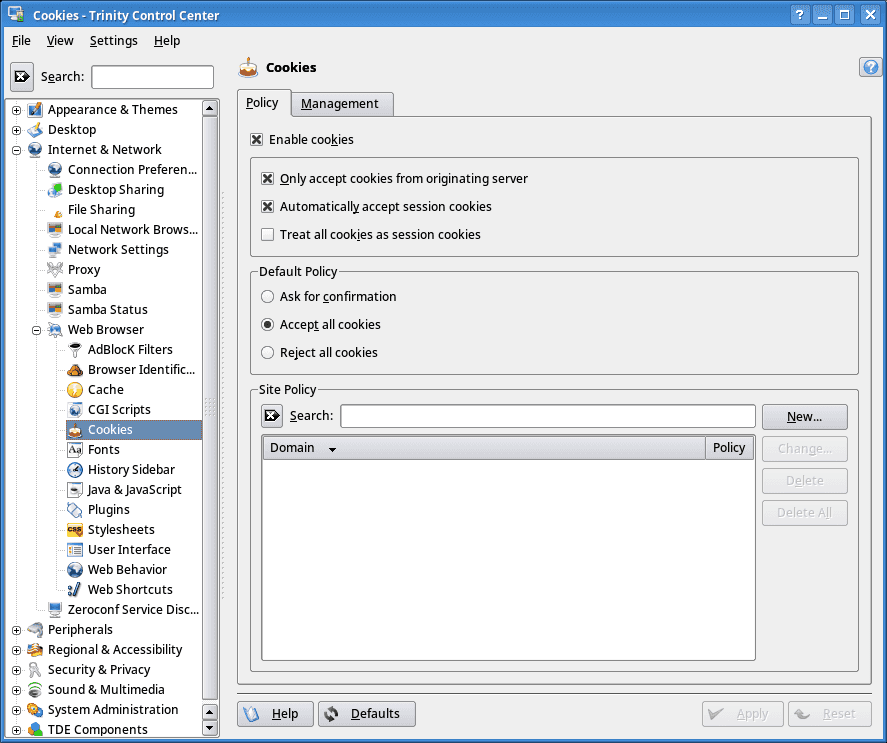Select Reject all cookies radio button
This screenshot has width=887, height=743.
(x=268, y=353)
